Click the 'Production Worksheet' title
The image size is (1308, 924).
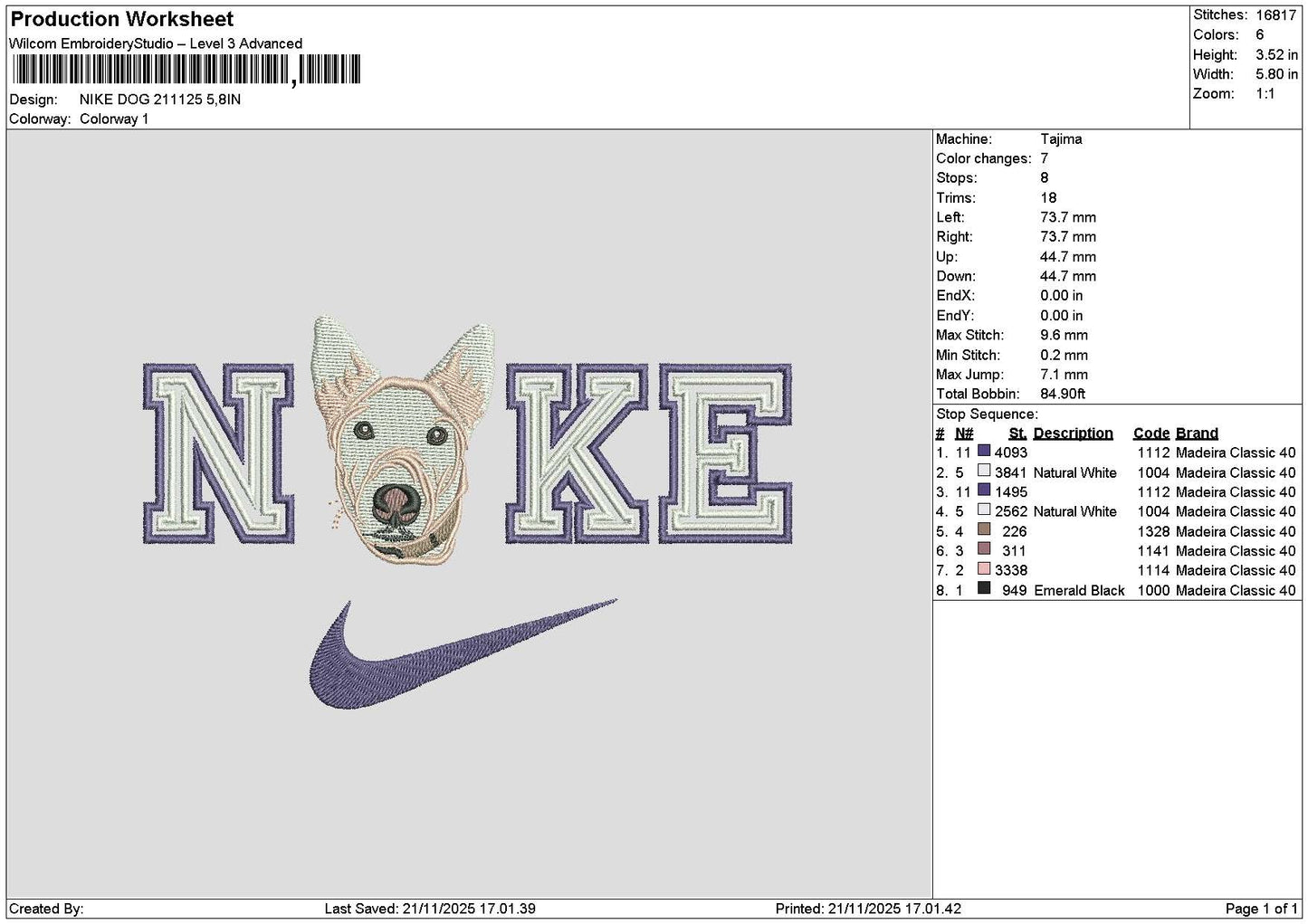pyautogui.click(x=122, y=19)
